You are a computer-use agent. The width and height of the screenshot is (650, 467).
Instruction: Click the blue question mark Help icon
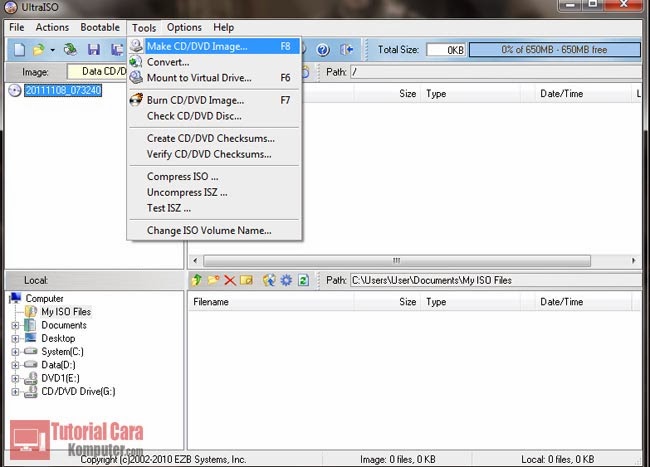tap(323, 50)
